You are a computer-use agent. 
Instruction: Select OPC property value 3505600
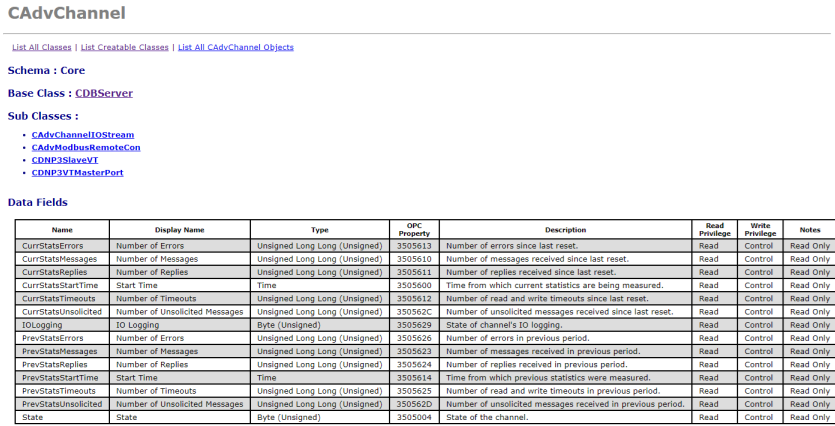413,285
